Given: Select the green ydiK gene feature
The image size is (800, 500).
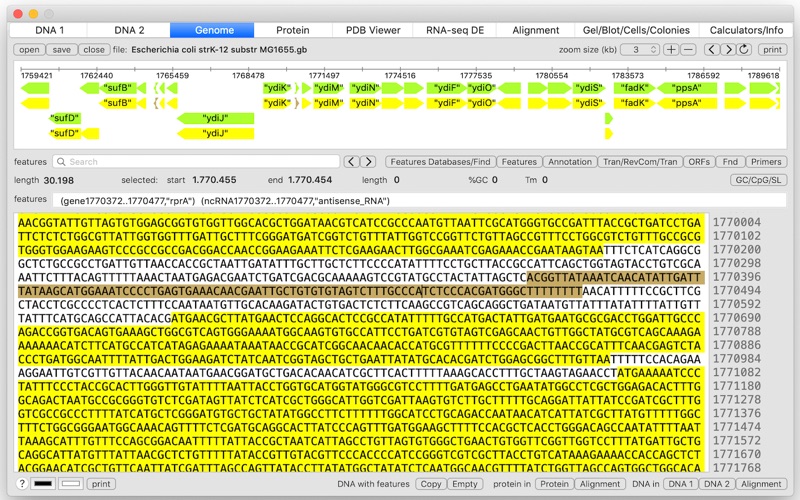Looking at the screenshot, I should tap(277, 88).
